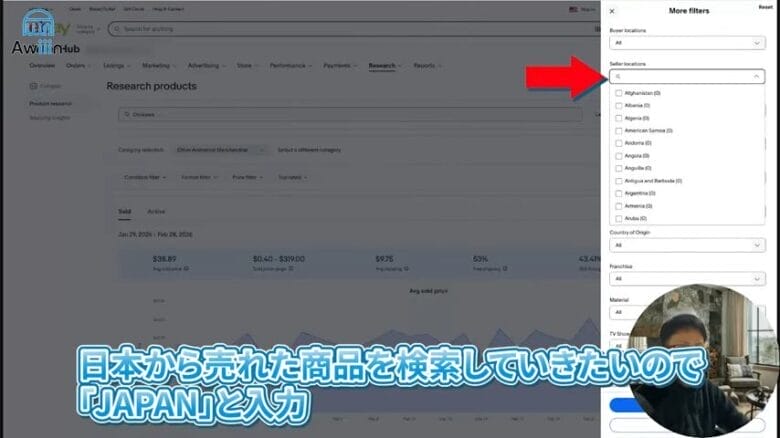Screen dimensions: 780x438
Task: Check the Afghanistan checkbox
Action: pos(618,93)
